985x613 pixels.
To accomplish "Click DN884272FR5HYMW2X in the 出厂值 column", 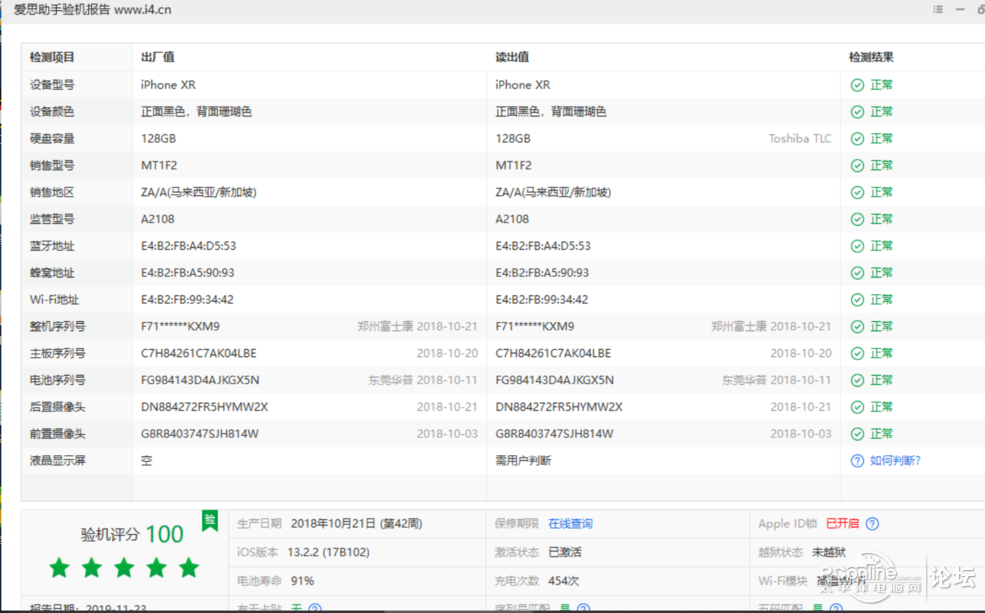I will 204,407.
